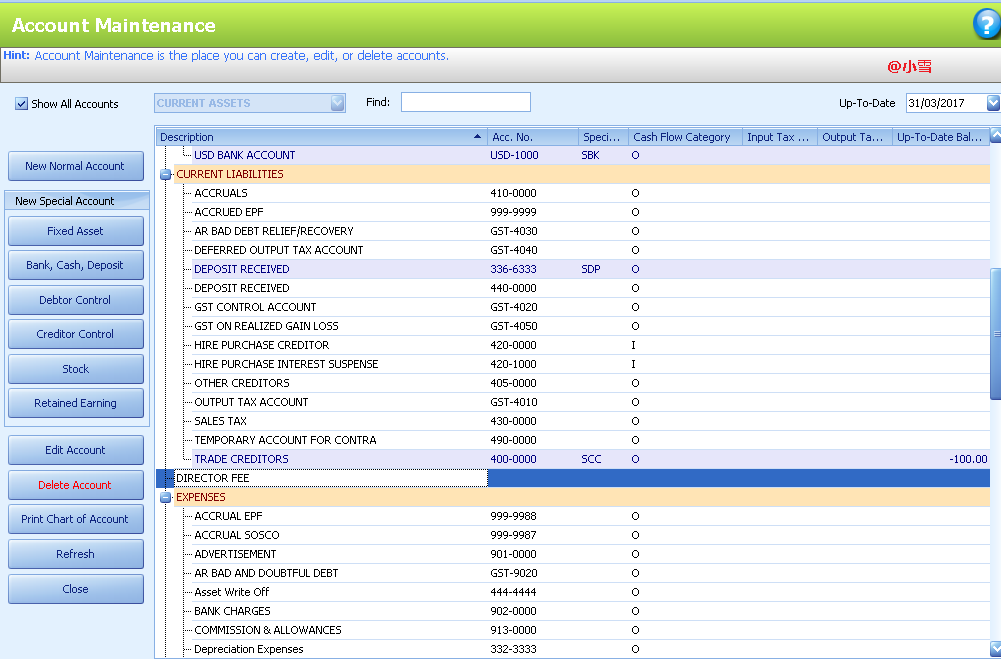Click the New Special Account button
Image resolution: width=1001 pixels, height=659 pixels.
tap(75, 200)
